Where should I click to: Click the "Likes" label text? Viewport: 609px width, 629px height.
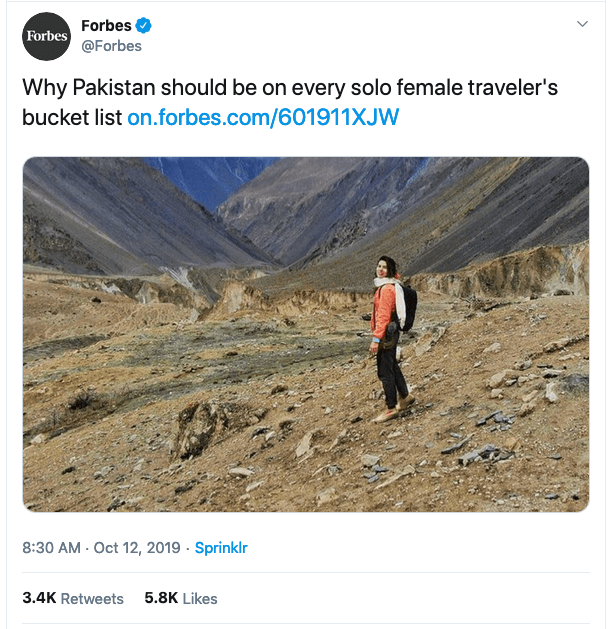point(200,598)
